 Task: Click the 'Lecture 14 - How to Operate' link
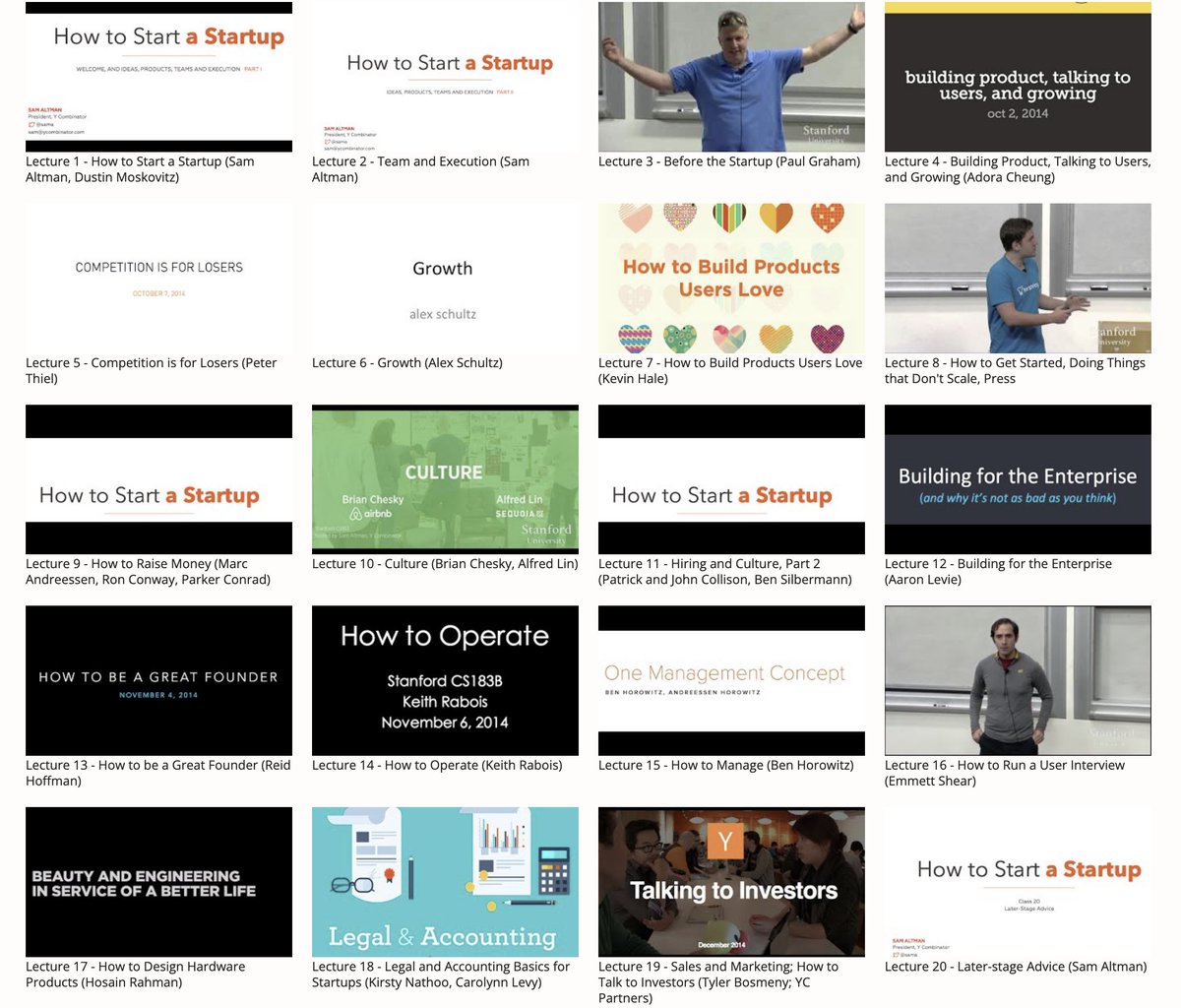pos(437,766)
